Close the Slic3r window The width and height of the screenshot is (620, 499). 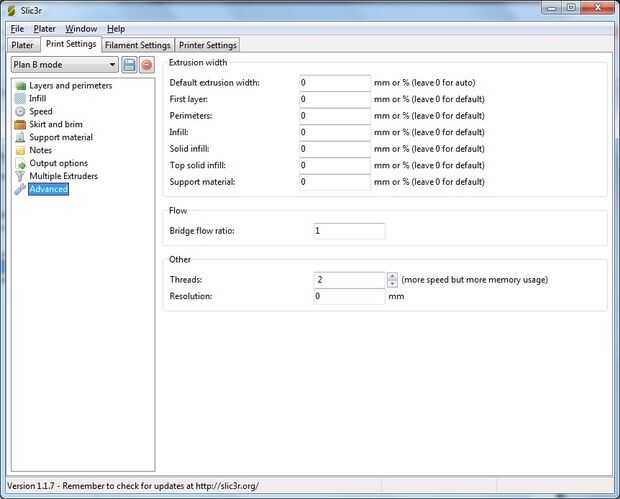(597, 8)
